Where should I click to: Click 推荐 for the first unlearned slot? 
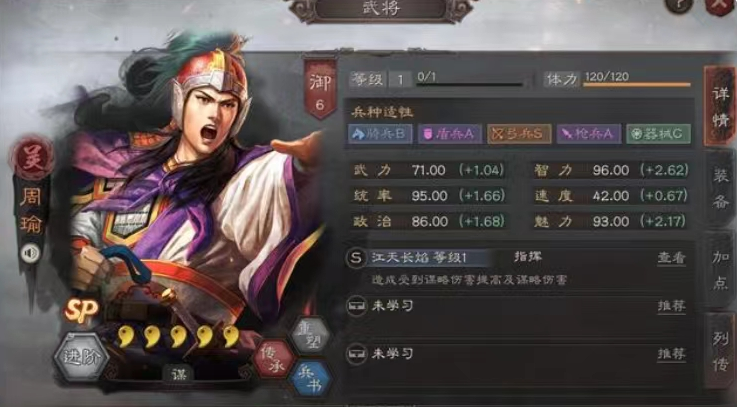(x=671, y=306)
